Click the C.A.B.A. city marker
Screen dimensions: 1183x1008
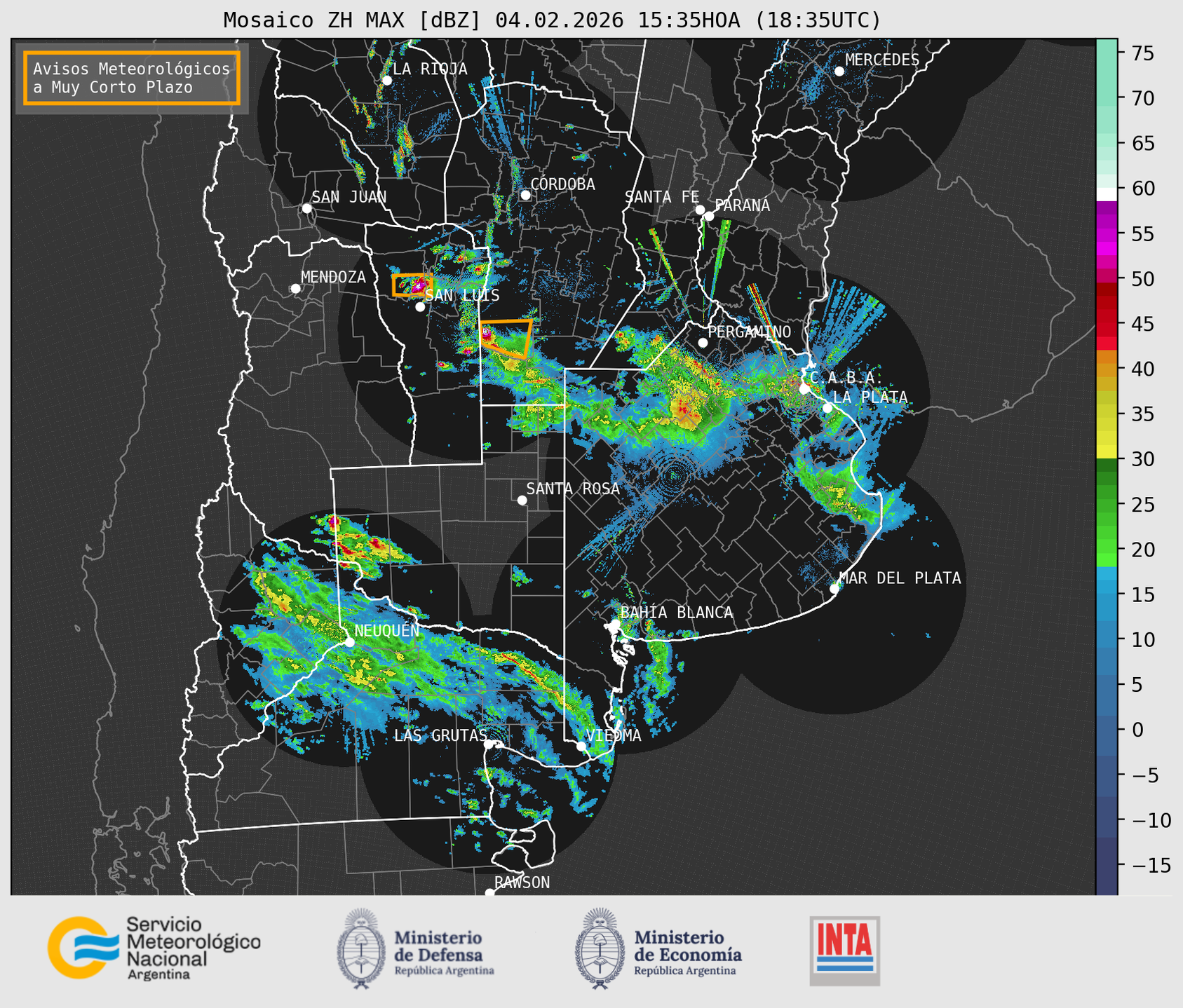pos(804,388)
